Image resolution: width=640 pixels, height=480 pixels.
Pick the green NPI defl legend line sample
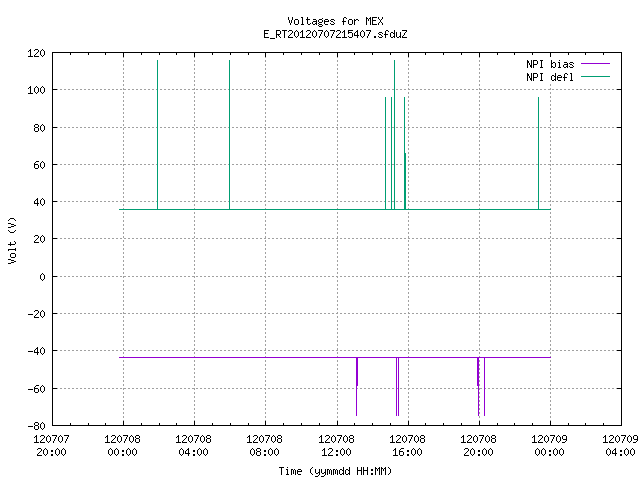(595, 76)
